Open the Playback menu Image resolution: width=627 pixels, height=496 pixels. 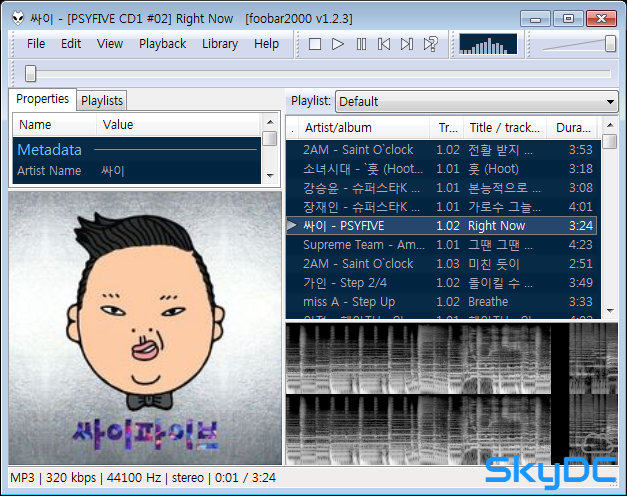162,44
